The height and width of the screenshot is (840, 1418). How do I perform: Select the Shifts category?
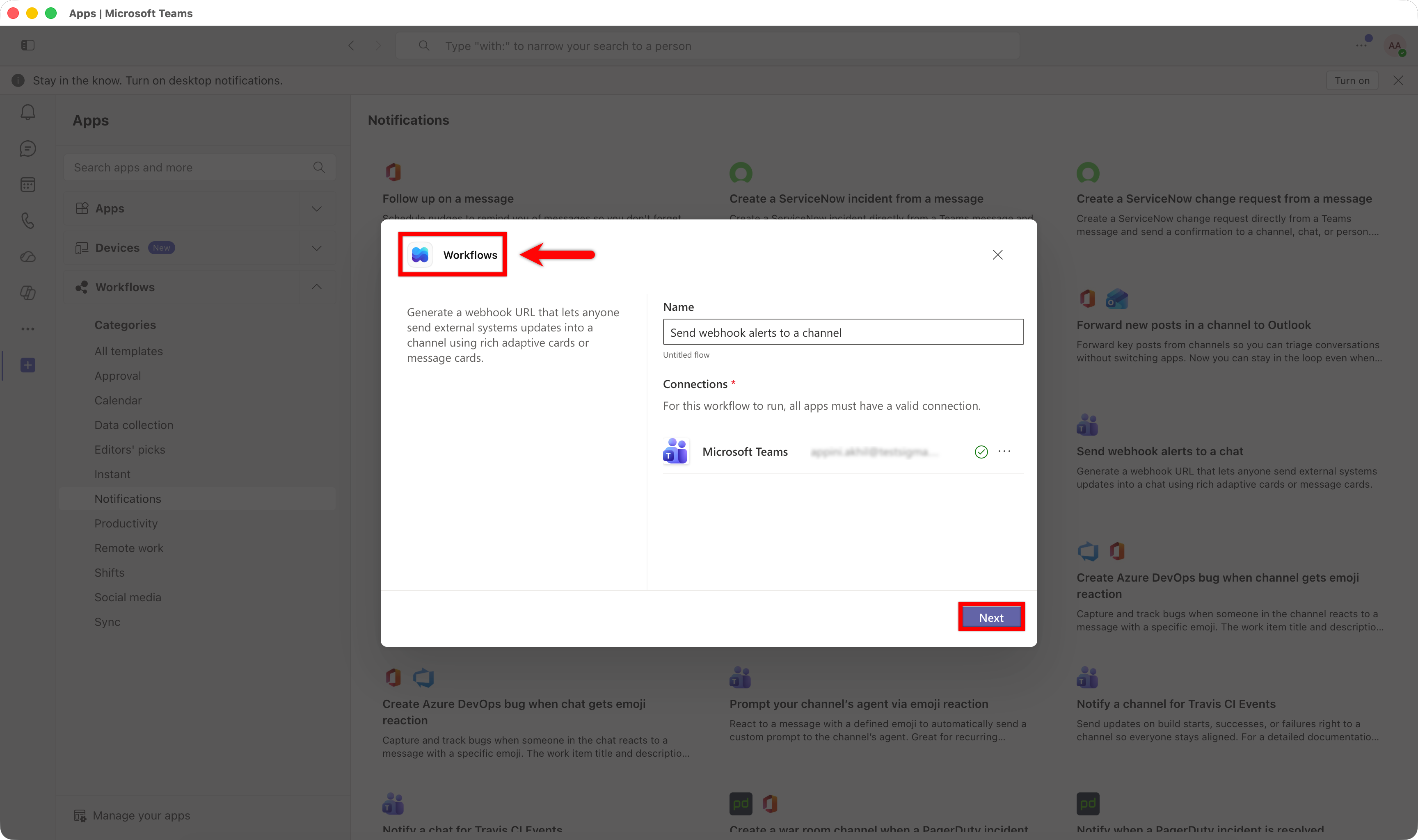(109, 573)
